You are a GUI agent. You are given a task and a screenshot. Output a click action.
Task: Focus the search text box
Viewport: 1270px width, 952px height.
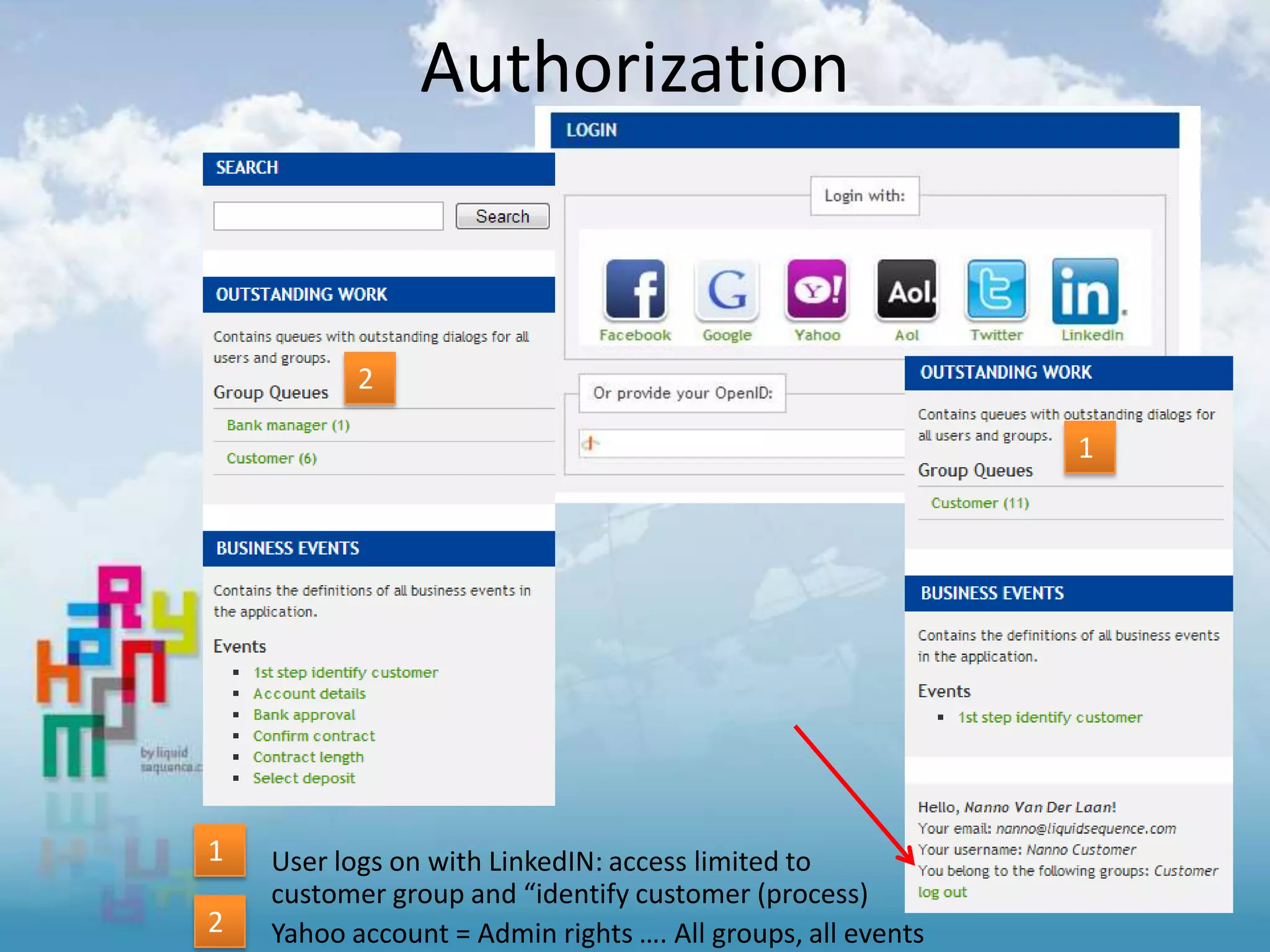click(x=329, y=216)
